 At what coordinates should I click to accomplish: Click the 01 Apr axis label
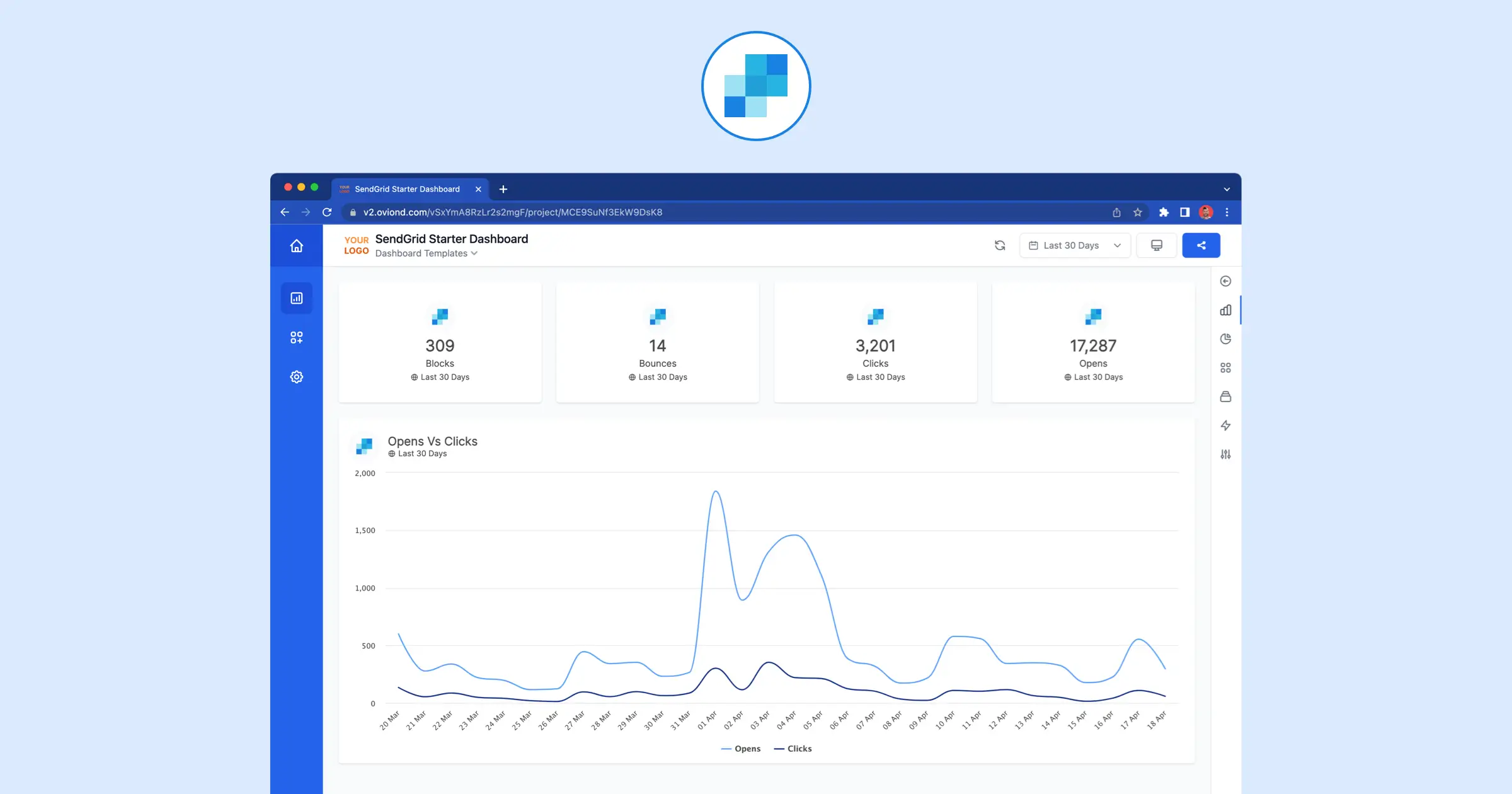click(707, 720)
